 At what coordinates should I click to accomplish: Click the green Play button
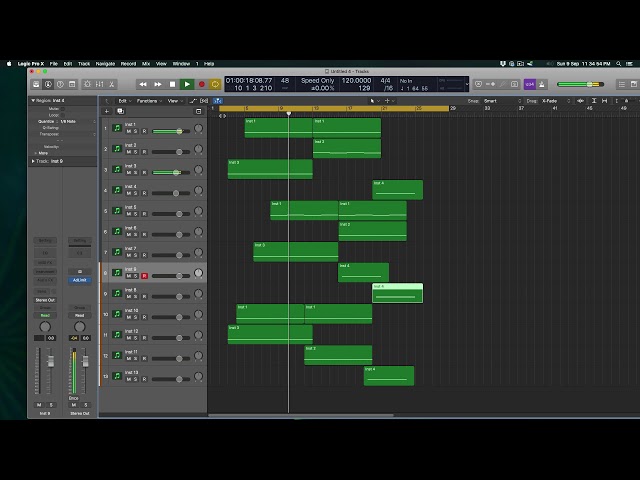[x=187, y=84]
